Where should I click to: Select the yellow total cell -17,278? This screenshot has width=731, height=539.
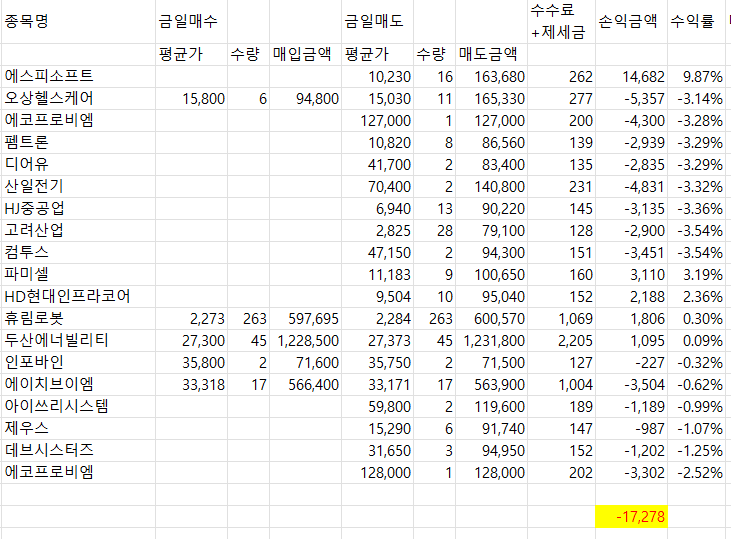pos(631,517)
